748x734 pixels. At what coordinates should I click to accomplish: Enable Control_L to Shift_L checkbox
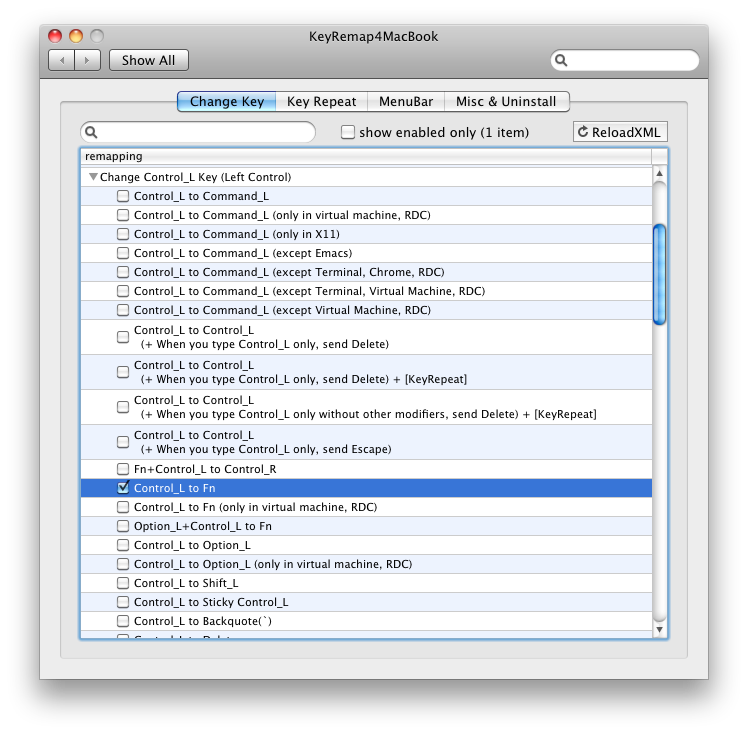(123, 583)
